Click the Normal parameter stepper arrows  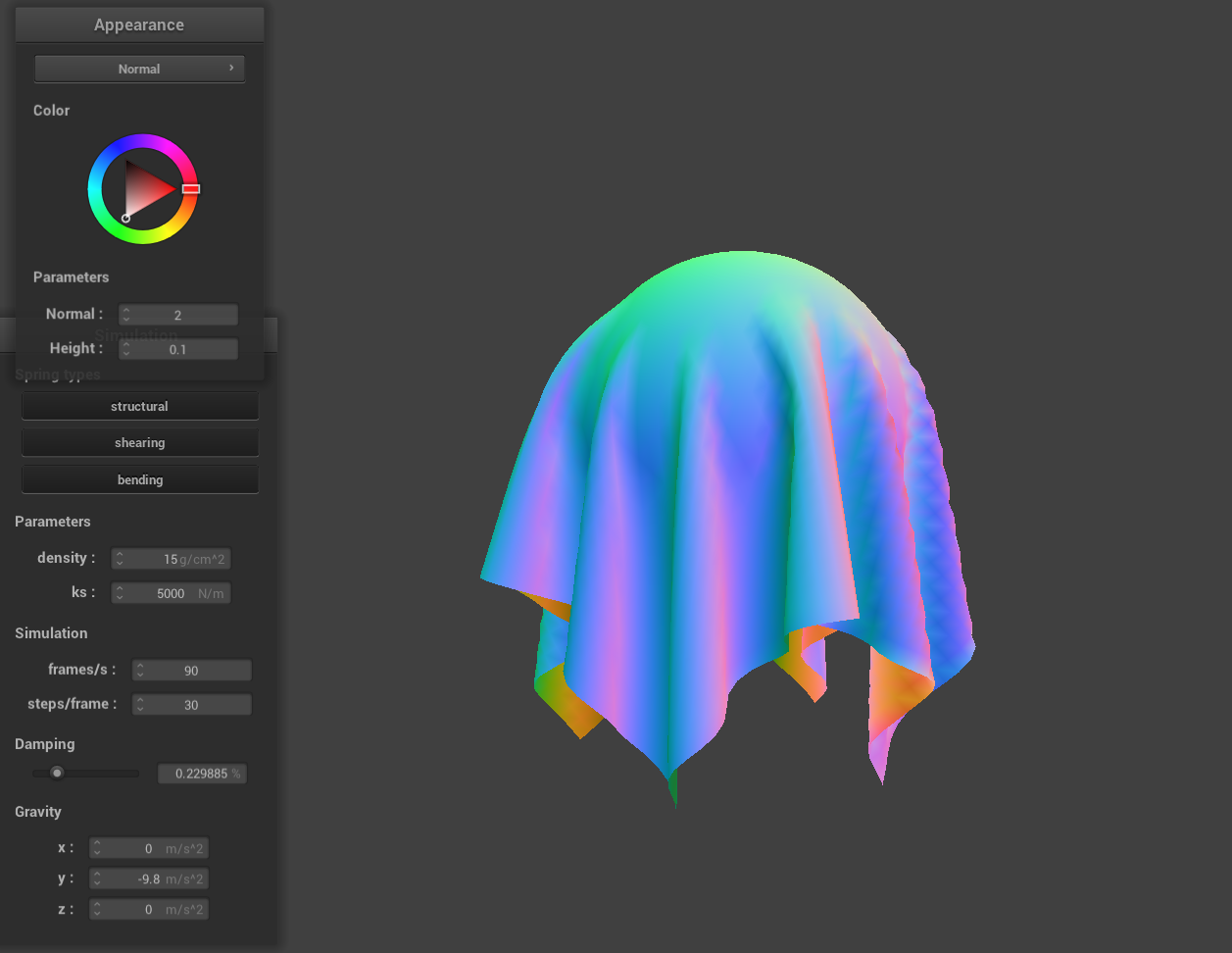coord(126,315)
